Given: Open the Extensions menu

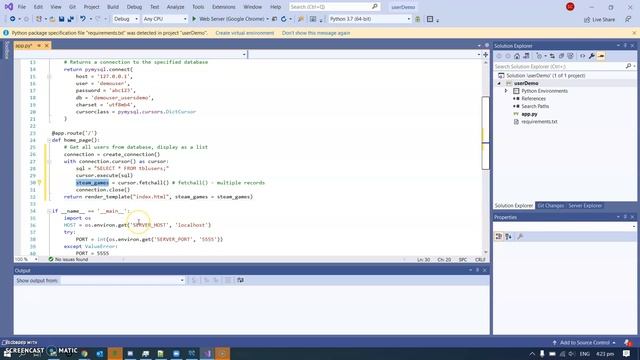Looking at the screenshot, I should coord(224,7).
